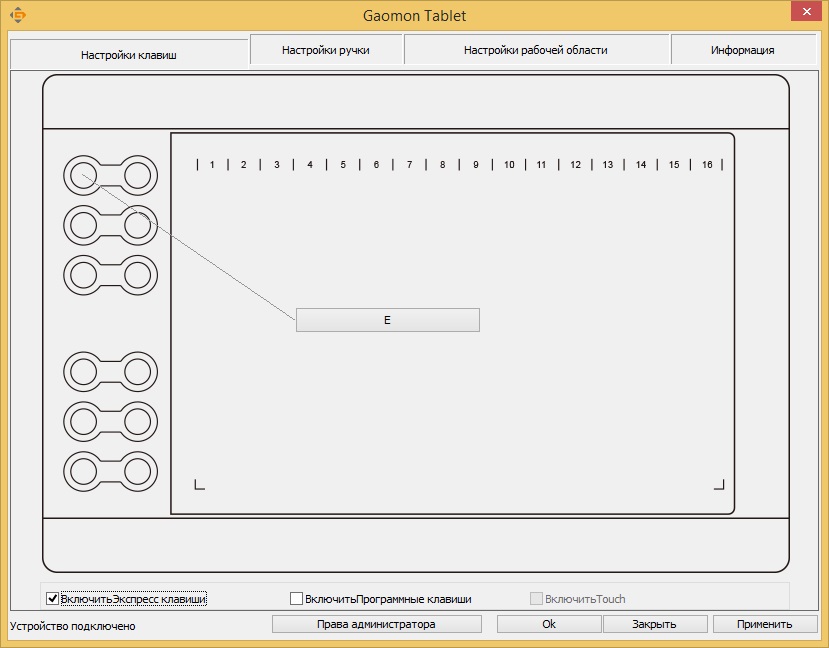The image size is (829, 648).
Task: Select the right express key in the second row
Action: 137,225
